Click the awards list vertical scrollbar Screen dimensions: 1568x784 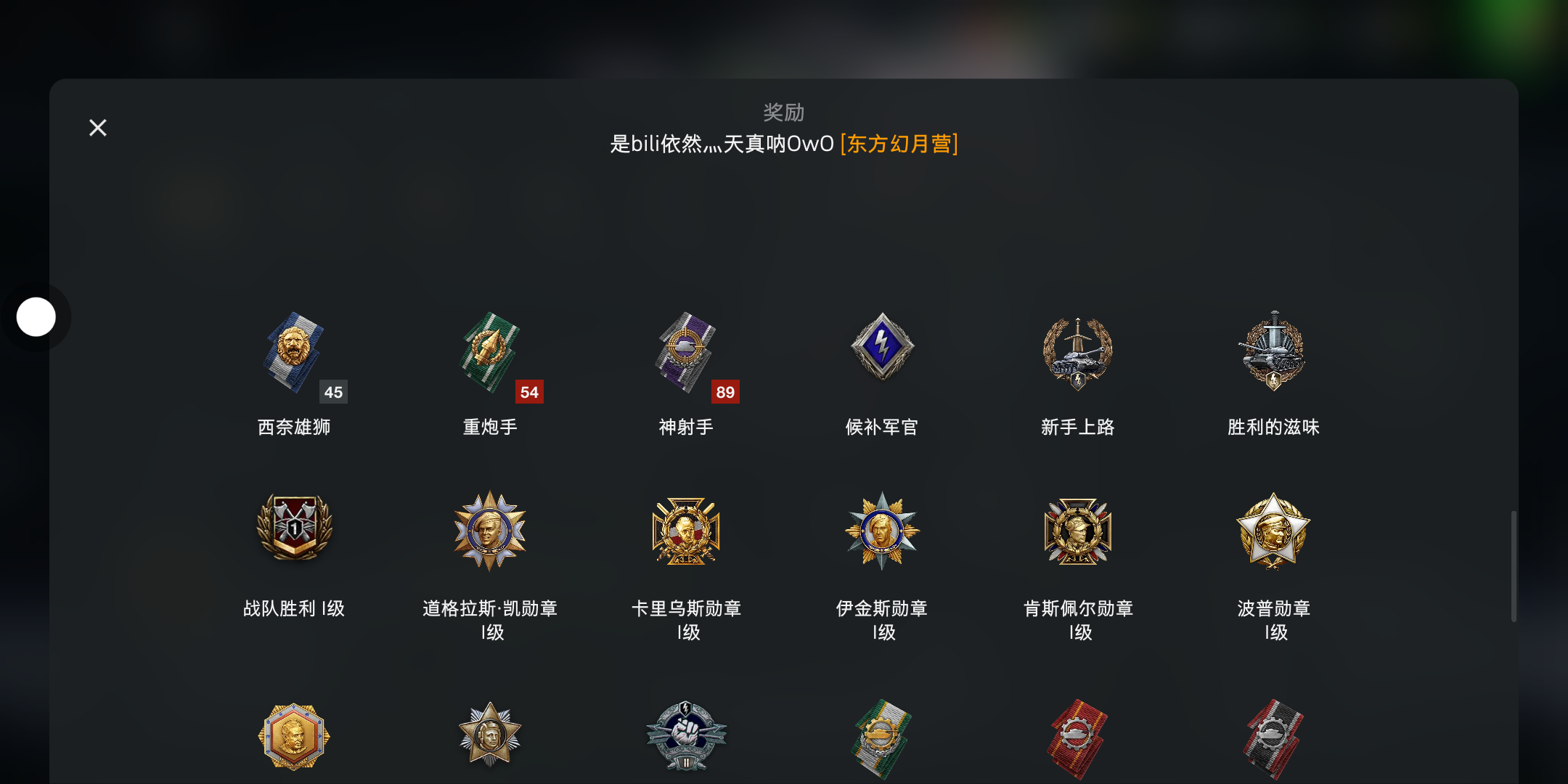1514,566
